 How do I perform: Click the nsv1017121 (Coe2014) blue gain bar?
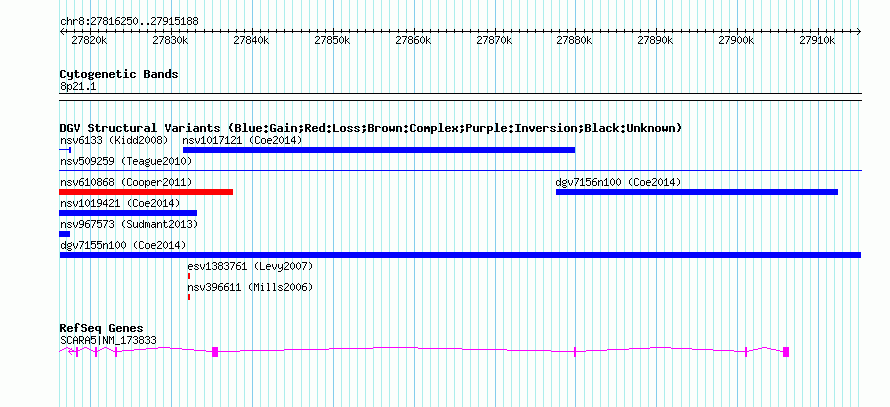[x=379, y=150]
